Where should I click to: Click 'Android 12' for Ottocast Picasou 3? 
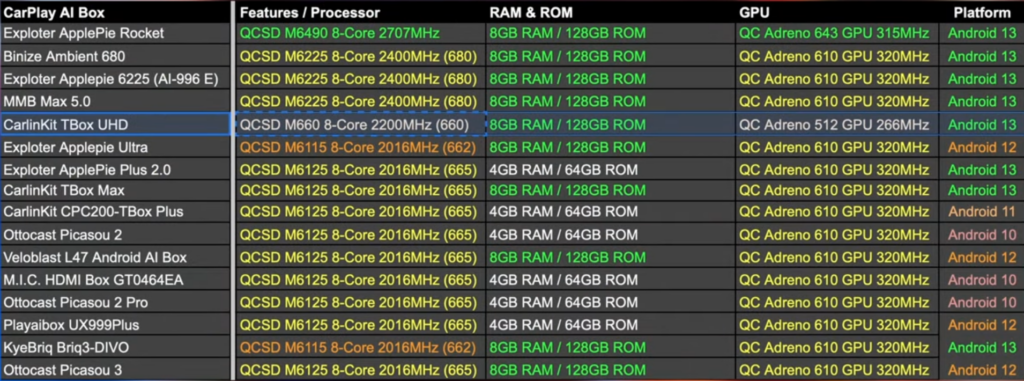[982, 369]
